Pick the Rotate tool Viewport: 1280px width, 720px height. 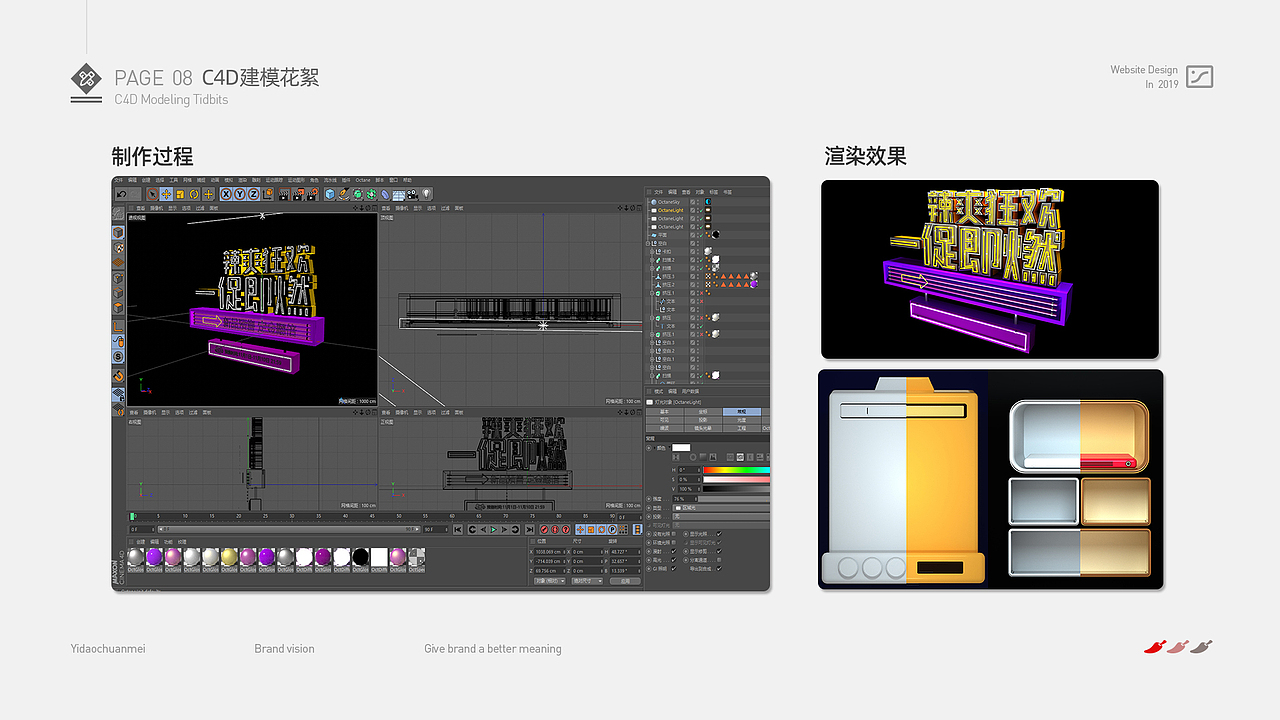[x=194, y=194]
